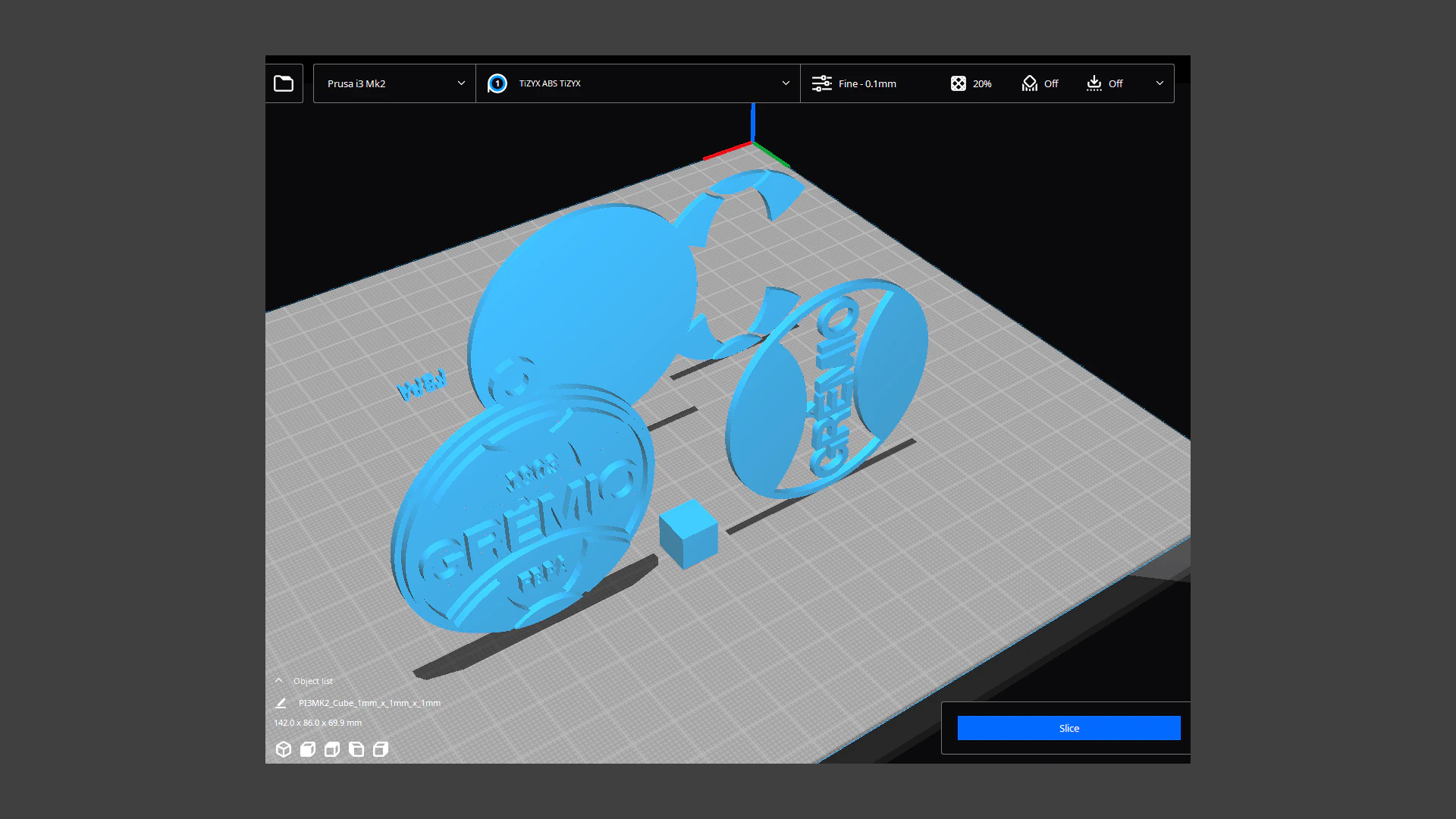Select the small cube model on build plate
The width and height of the screenshot is (1456, 819).
(688, 534)
